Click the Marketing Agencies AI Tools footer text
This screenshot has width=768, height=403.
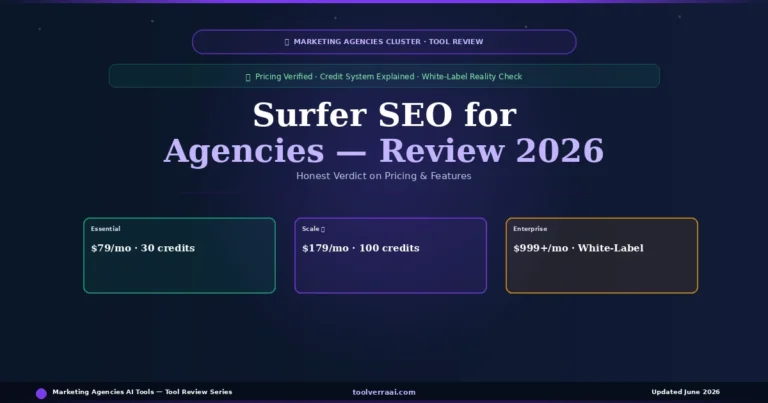click(142, 392)
